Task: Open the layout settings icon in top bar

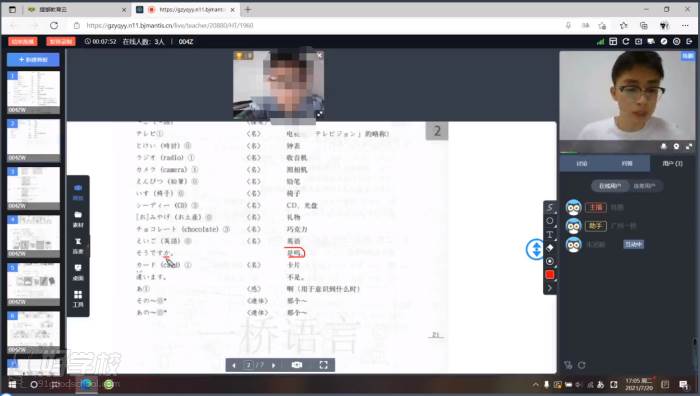Action: [613, 42]
